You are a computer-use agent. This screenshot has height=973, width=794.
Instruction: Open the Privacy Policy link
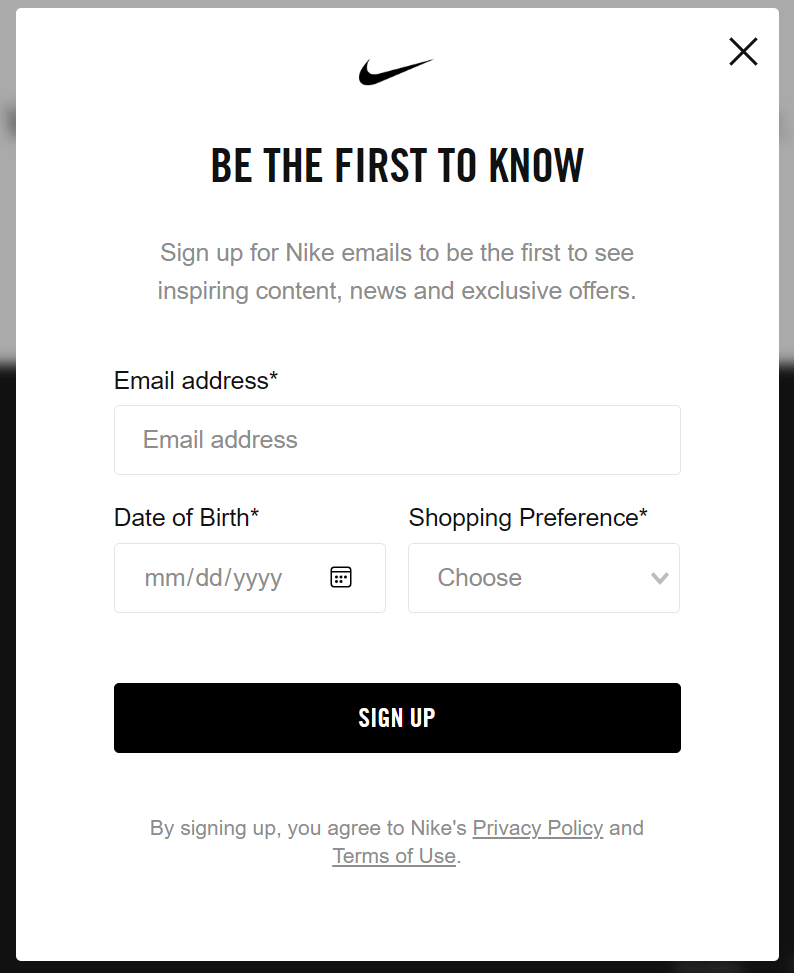538,828
